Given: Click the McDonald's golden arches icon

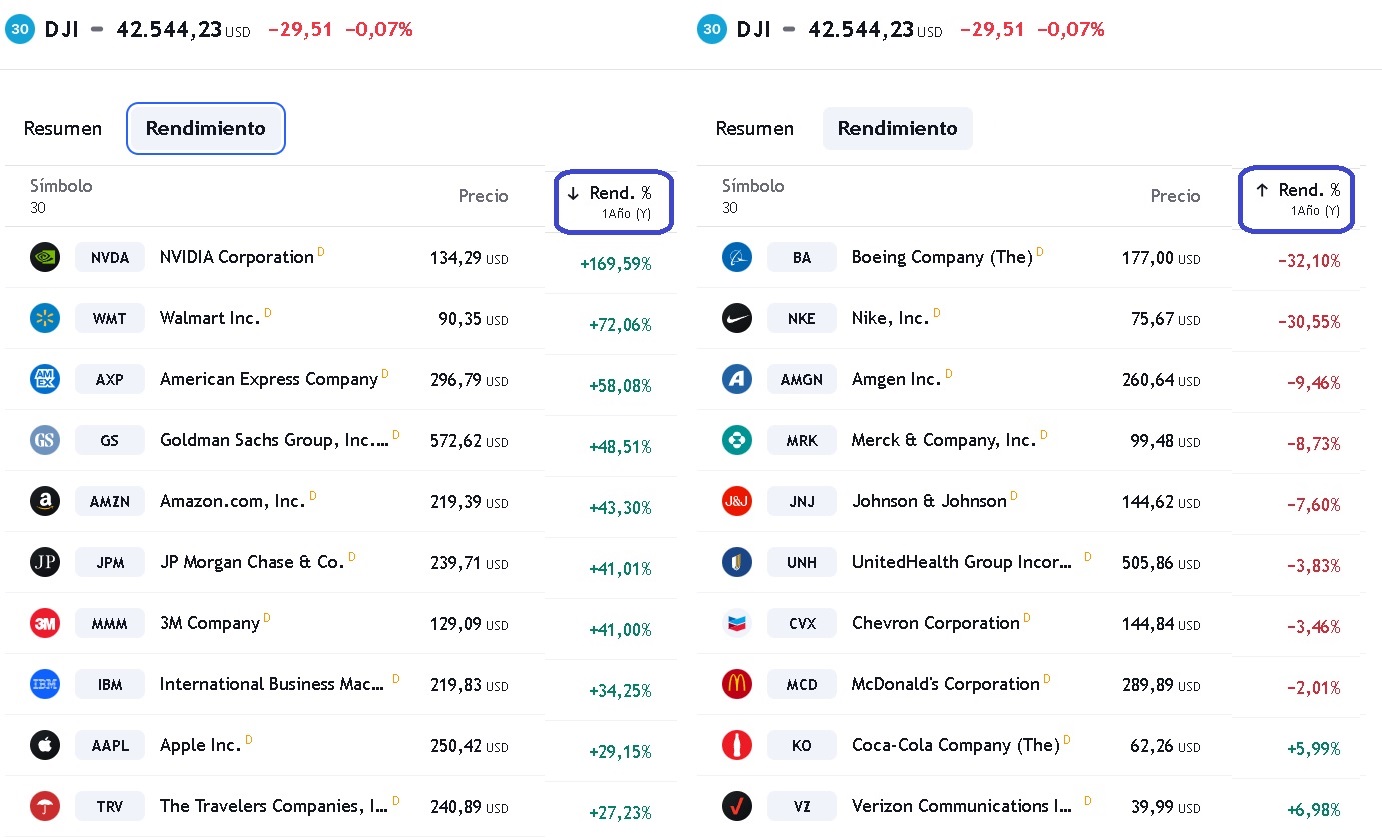Looking at the screenshot, I should click(x=737, y=684).
